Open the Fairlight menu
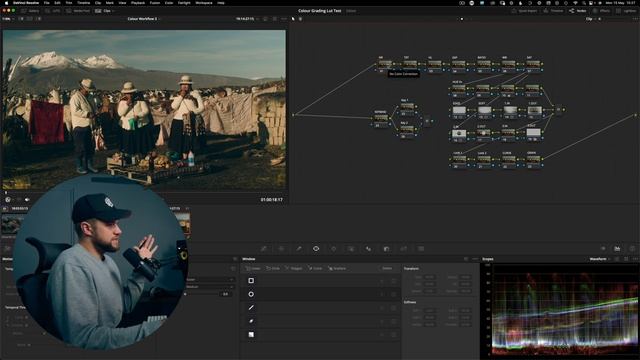The image size is (640, 360). coord(184,3)
